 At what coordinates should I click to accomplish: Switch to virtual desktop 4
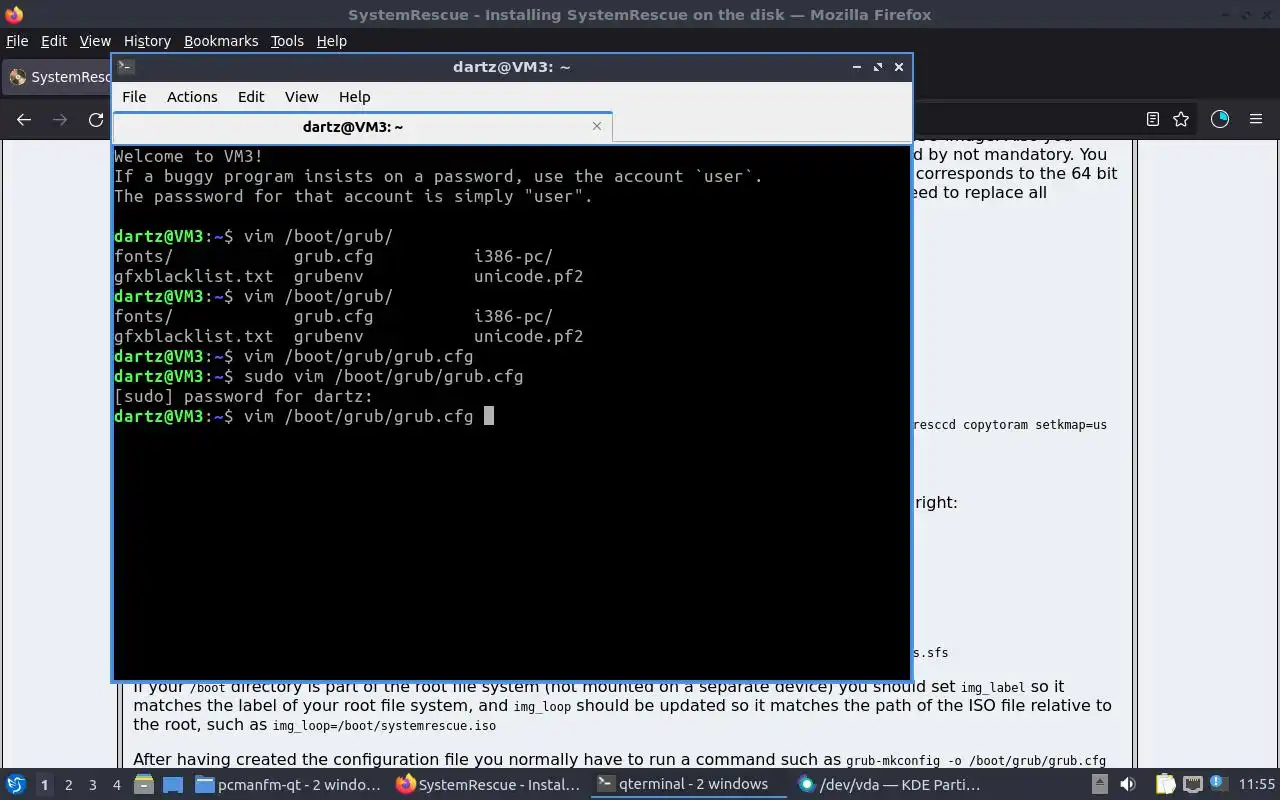(116, 784)
